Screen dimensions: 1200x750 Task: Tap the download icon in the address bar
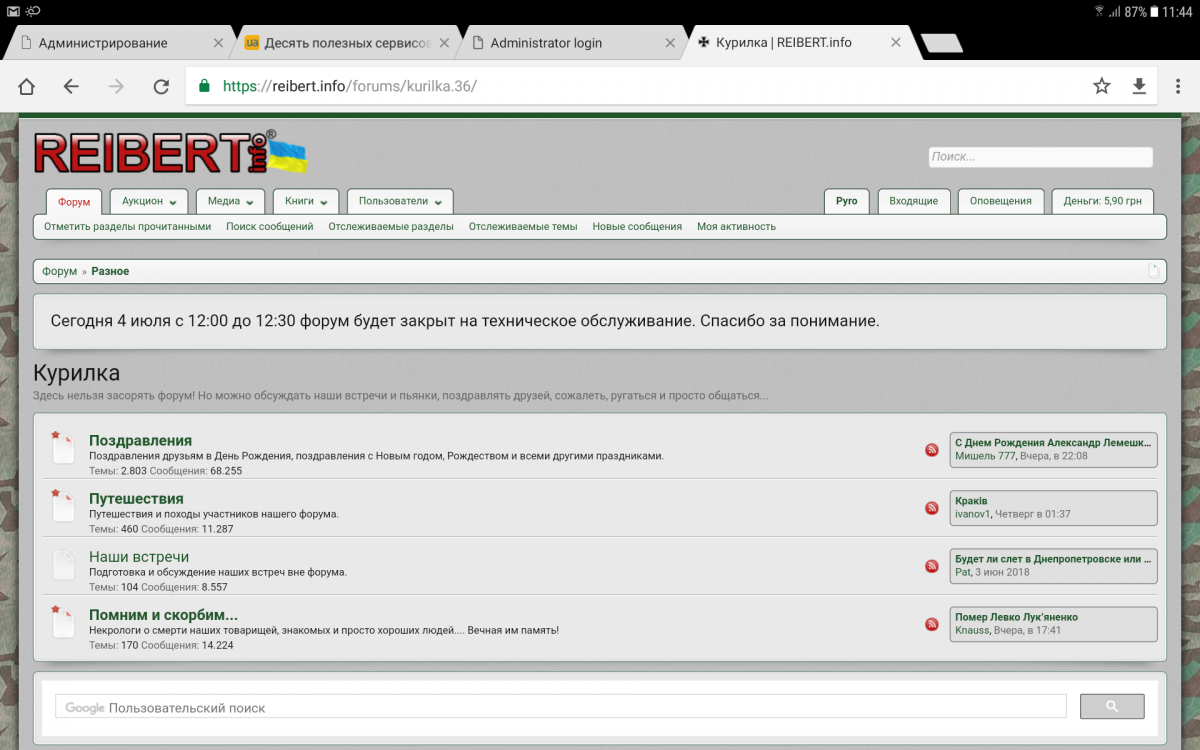coord(1139,87)
